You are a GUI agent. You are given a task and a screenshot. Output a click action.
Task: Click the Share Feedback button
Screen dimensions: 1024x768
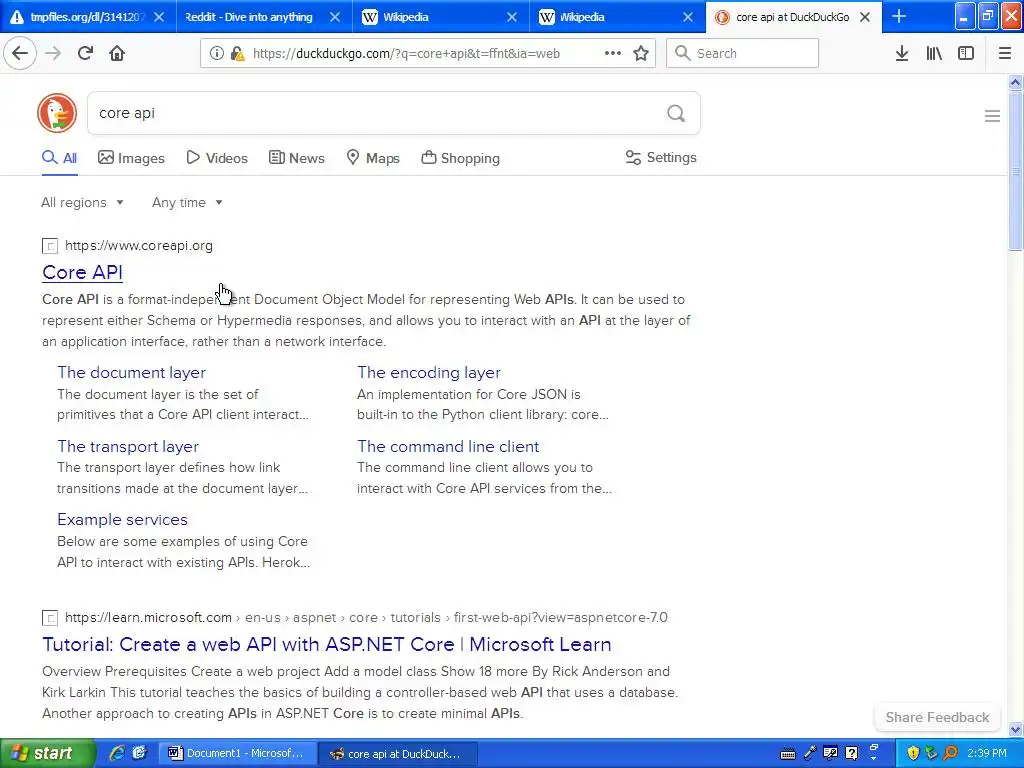(x=937, y=717)
